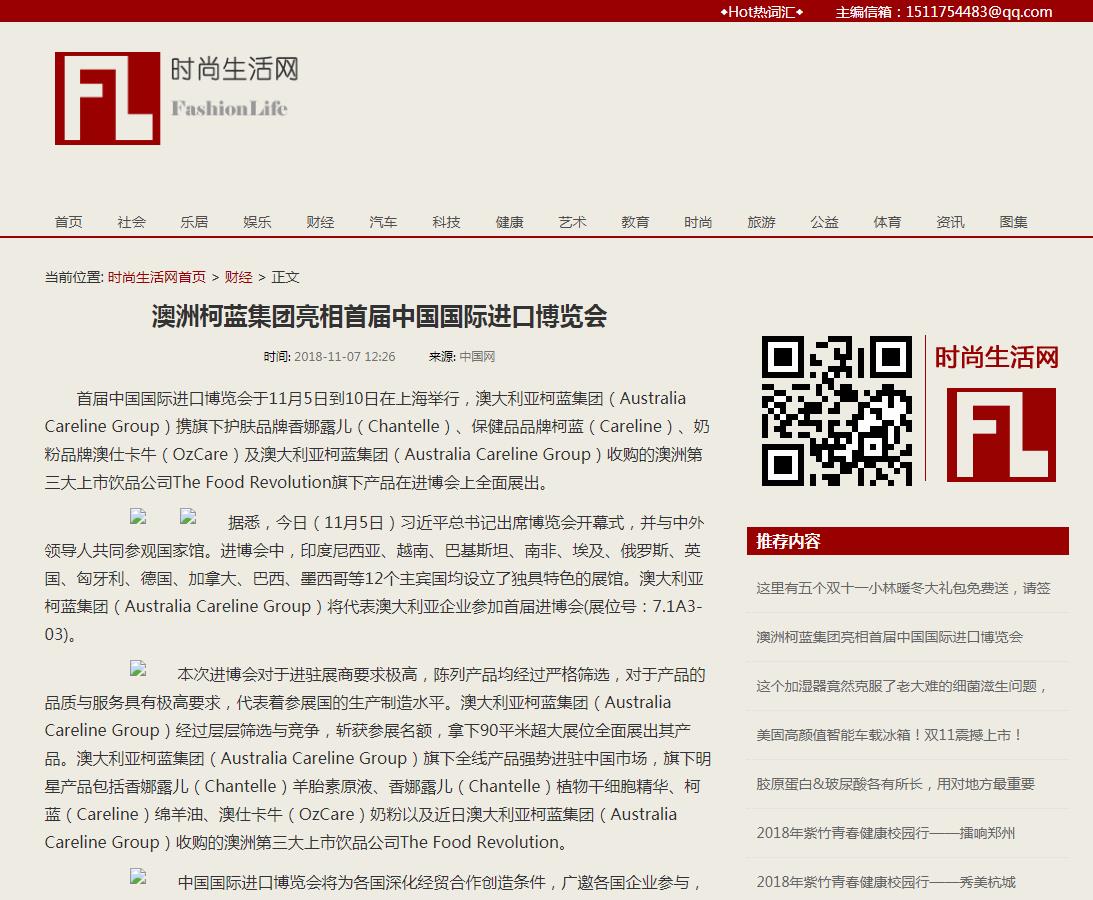
Task: Open the 健康 navigation item
Action: [x=510, y=222]
